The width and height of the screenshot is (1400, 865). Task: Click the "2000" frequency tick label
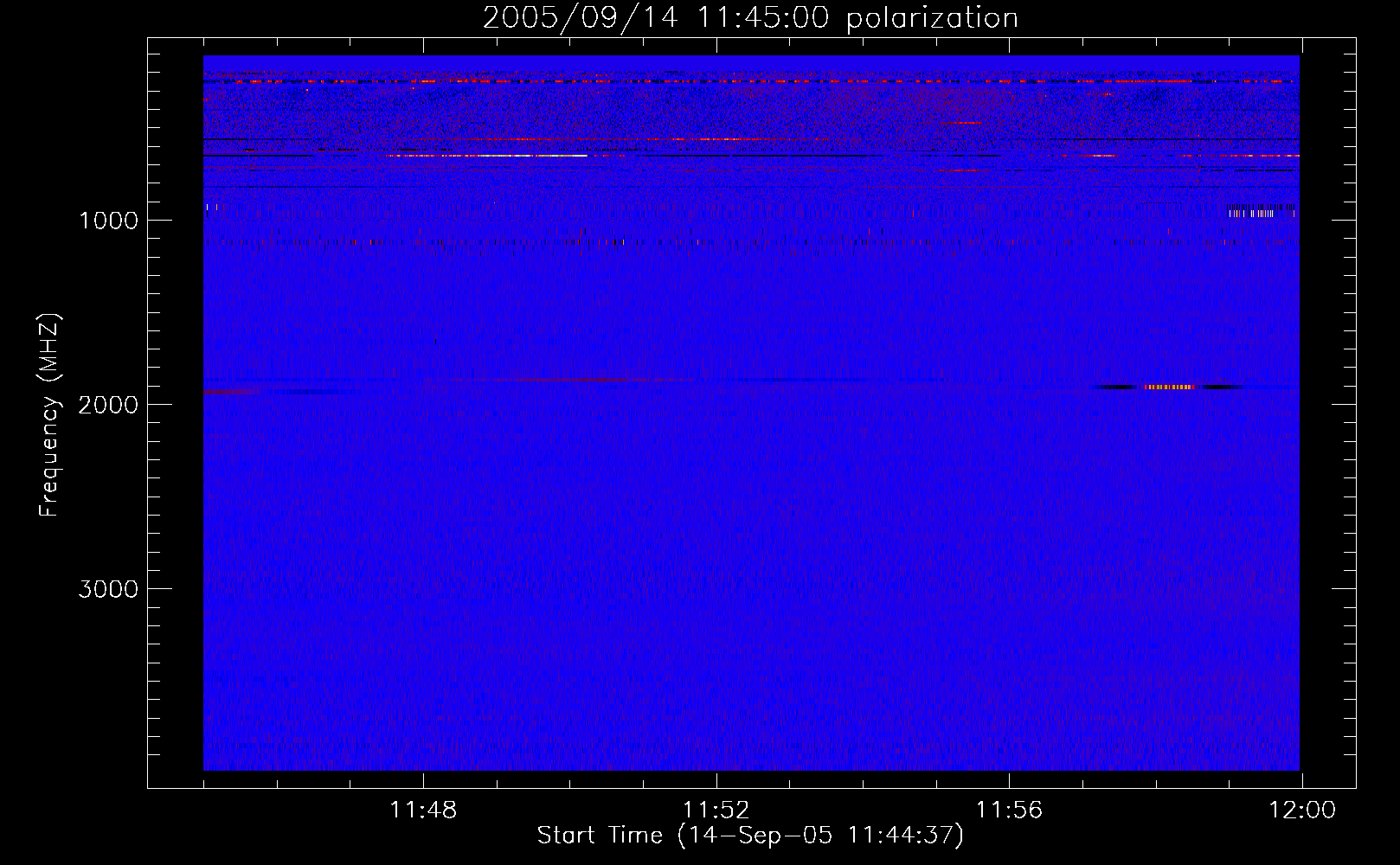pos(108,405)
